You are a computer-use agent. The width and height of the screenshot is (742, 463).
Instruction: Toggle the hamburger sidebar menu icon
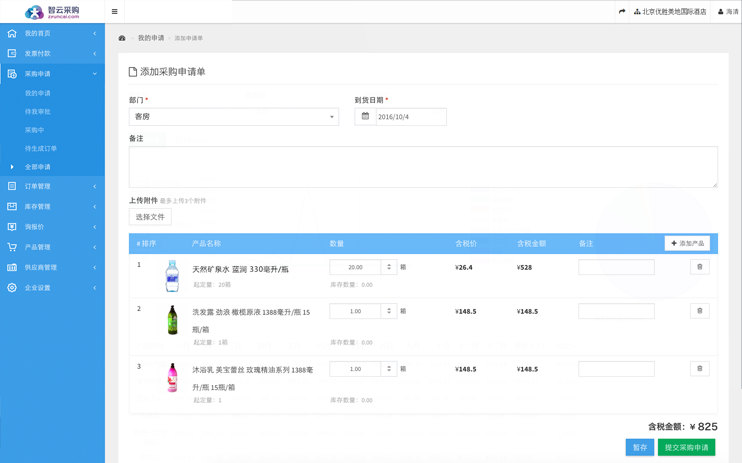point(114,12)
